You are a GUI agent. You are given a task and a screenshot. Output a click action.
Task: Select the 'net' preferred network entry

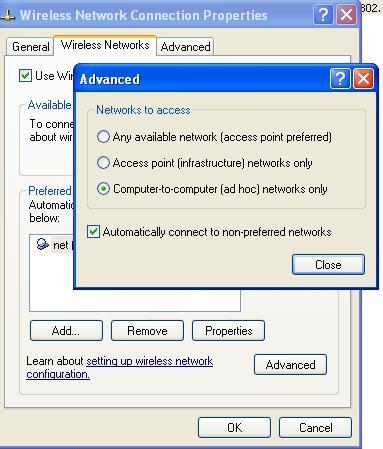coord(55,245)
